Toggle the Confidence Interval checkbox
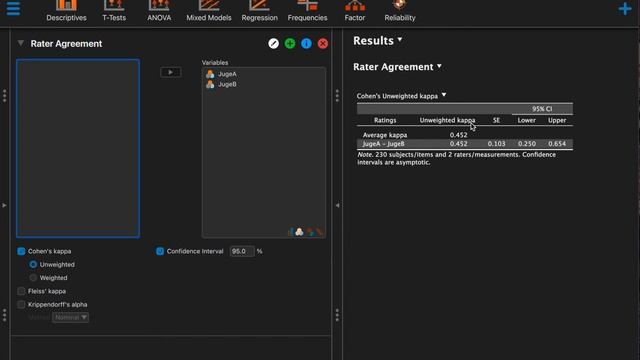Image resolution: width=640 pixels, height=360 pixels. coord(160,251)
